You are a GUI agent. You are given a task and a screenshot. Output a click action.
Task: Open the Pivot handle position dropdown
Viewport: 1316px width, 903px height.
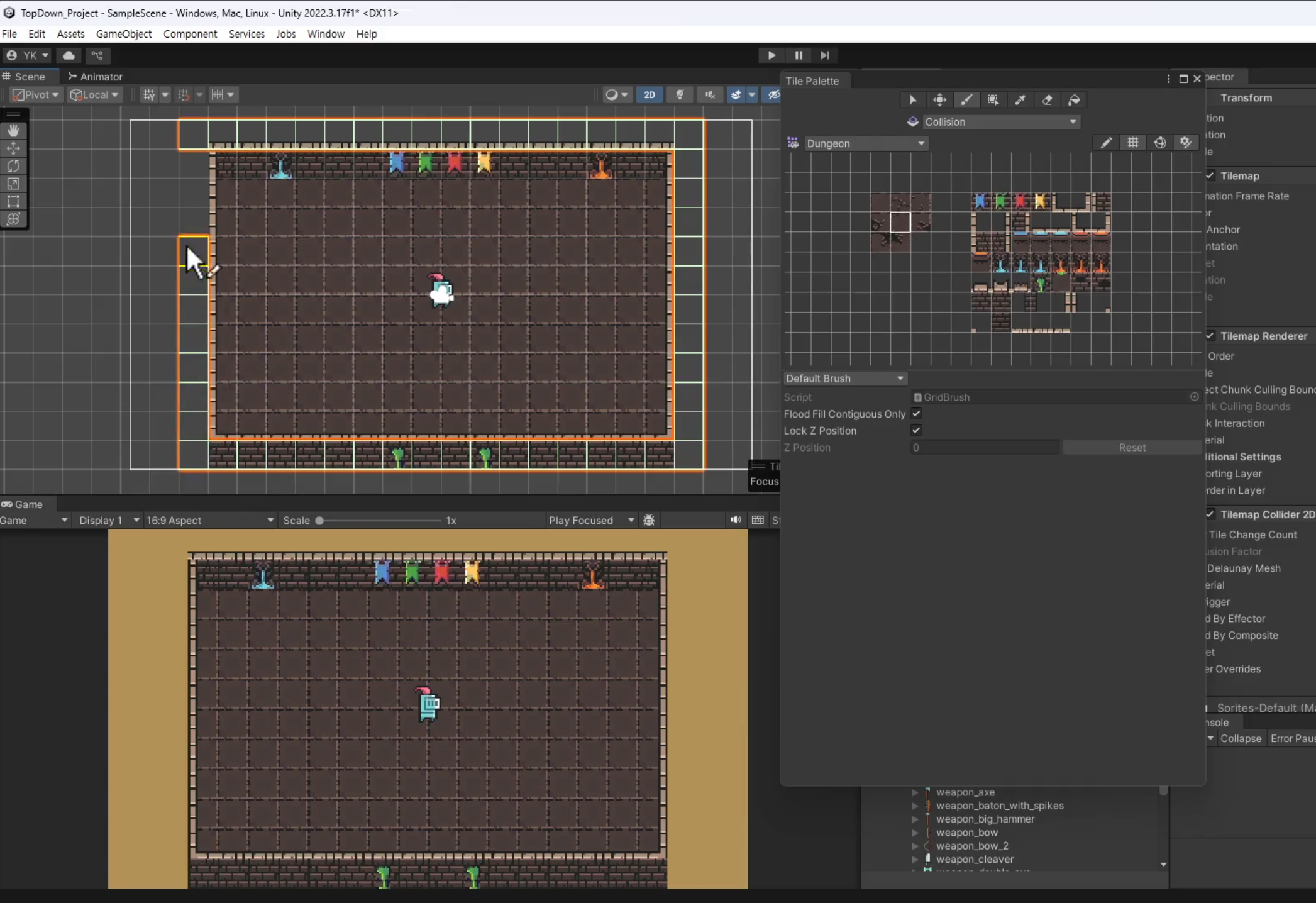tap(36, 94)
